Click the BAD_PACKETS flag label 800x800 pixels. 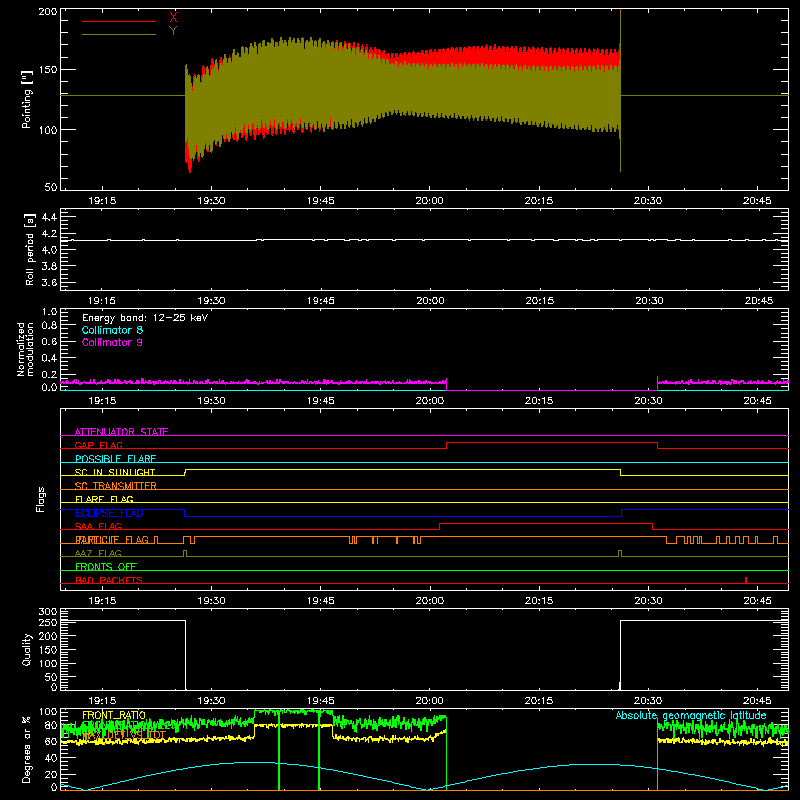click(109, 580)
